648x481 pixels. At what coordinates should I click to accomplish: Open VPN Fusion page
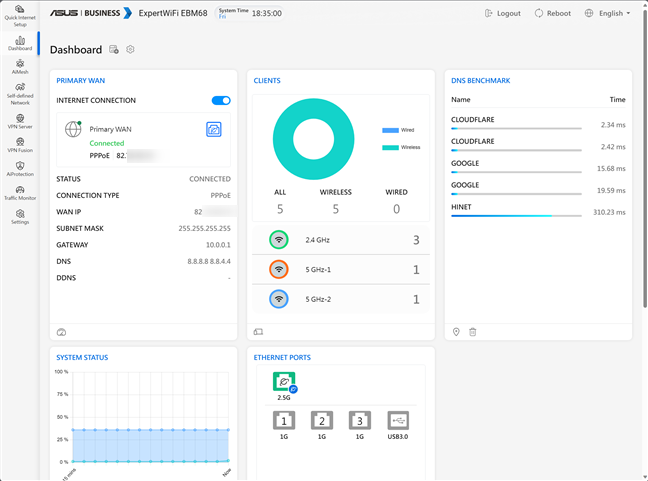pos(20,145)
